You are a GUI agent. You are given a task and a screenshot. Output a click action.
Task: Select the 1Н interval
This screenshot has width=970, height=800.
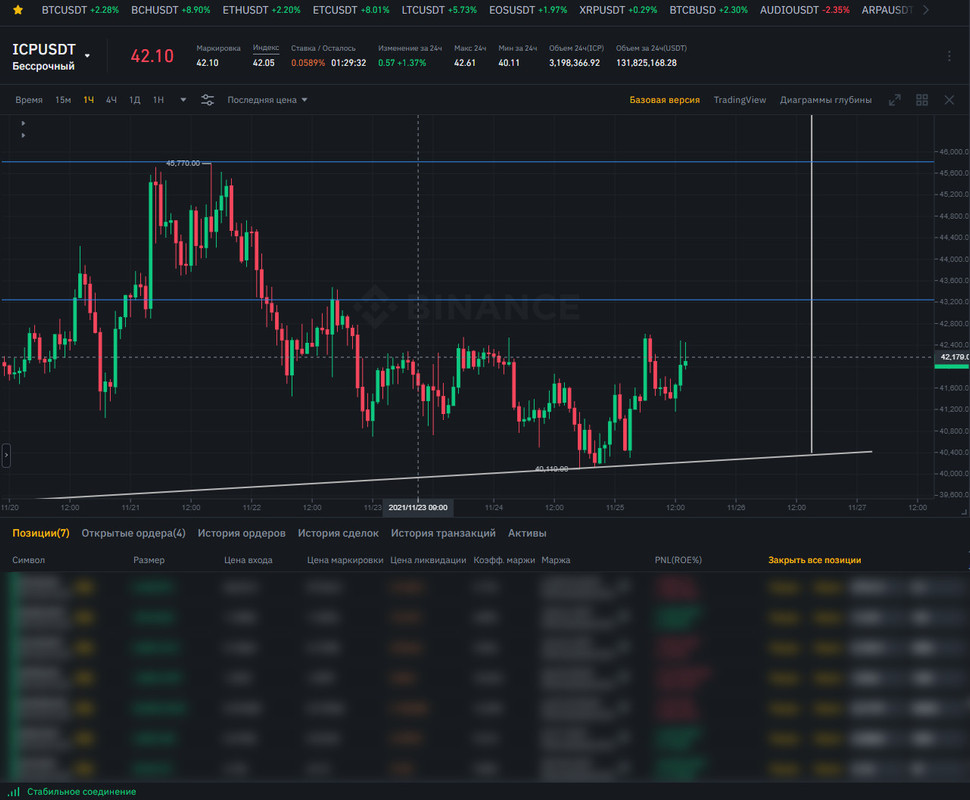(158, 100)
